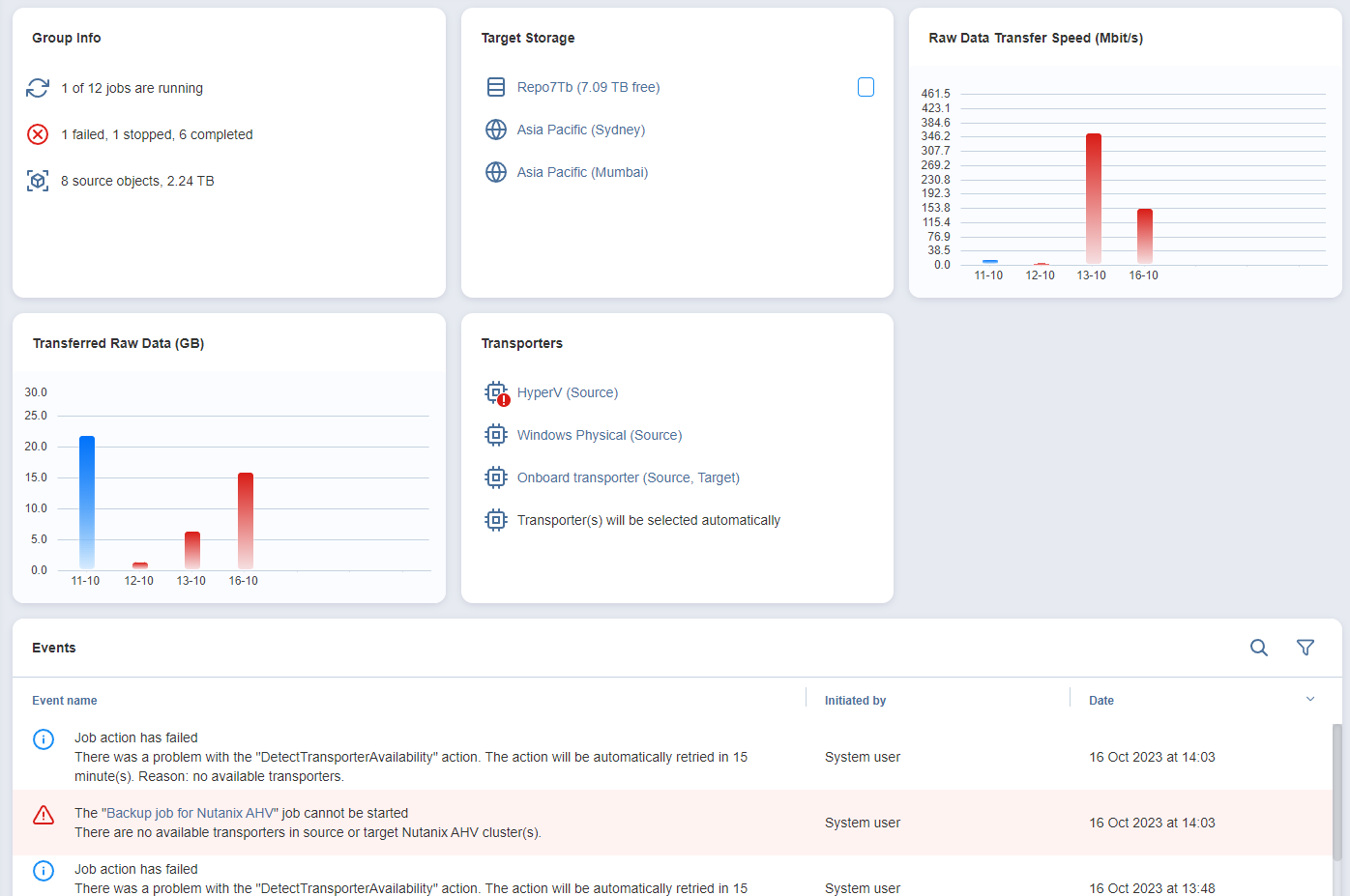Open the Repo7Tb (7.09 TB free) link
The height and width of the screenshot is (896, 1350).
588,87
